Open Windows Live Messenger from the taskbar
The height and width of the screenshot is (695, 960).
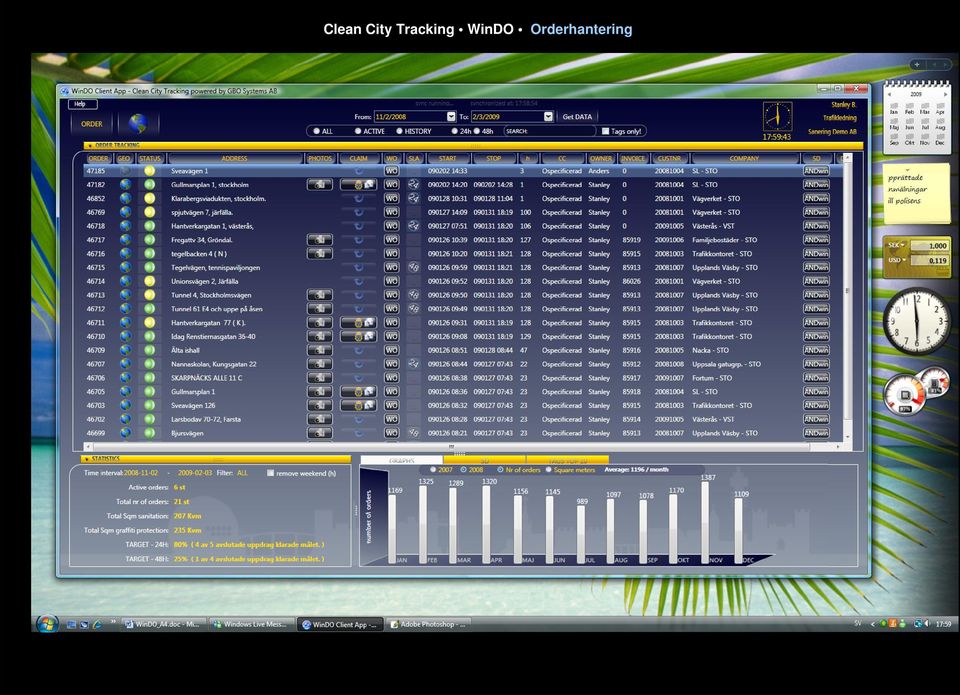click(x=251, y=624)
